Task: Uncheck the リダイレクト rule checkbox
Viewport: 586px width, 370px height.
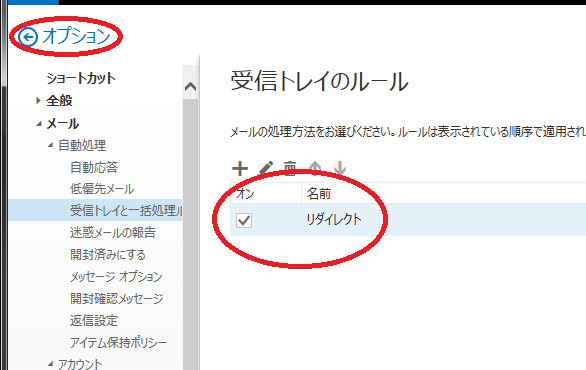Action: click(244, 220)
